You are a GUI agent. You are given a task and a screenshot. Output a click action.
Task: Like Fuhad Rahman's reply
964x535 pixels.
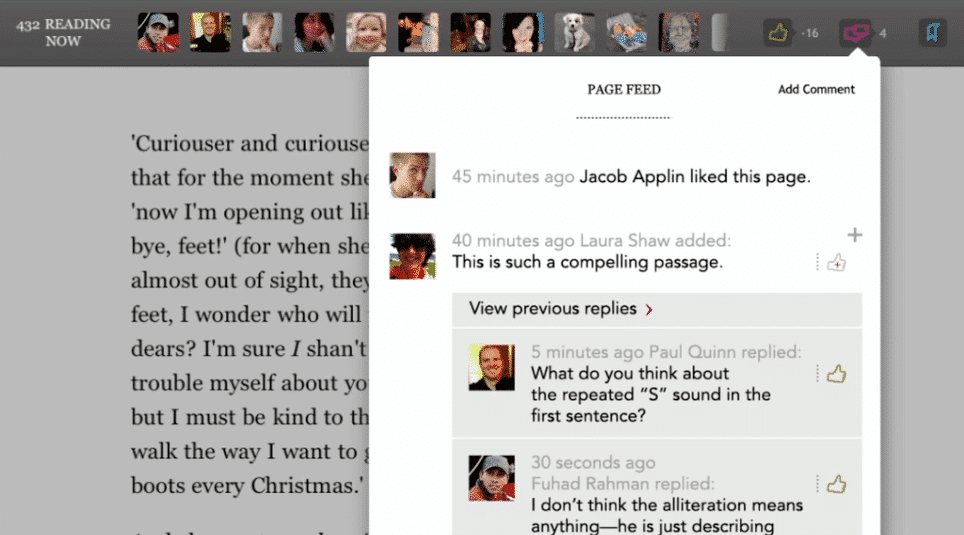pyautogui.click(x=836, y=484)
